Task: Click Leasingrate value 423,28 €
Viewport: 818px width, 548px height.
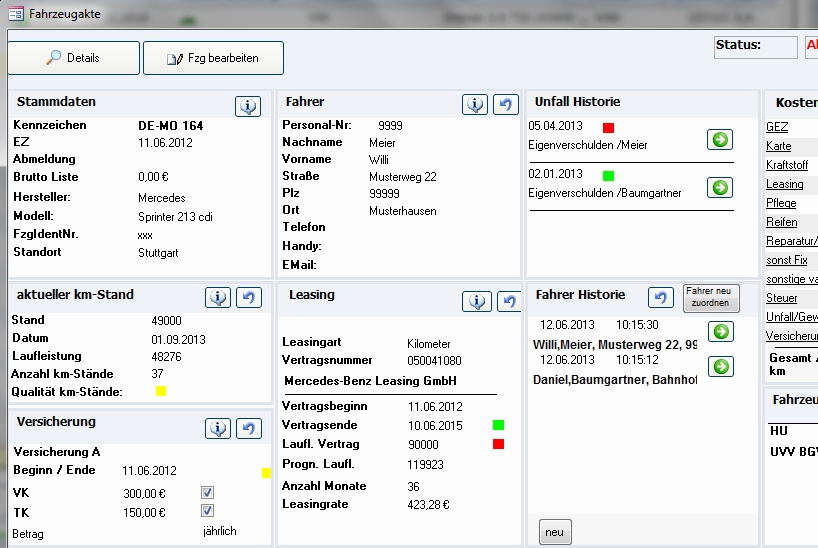Action: pyautogui.click(x=428, y=505)
